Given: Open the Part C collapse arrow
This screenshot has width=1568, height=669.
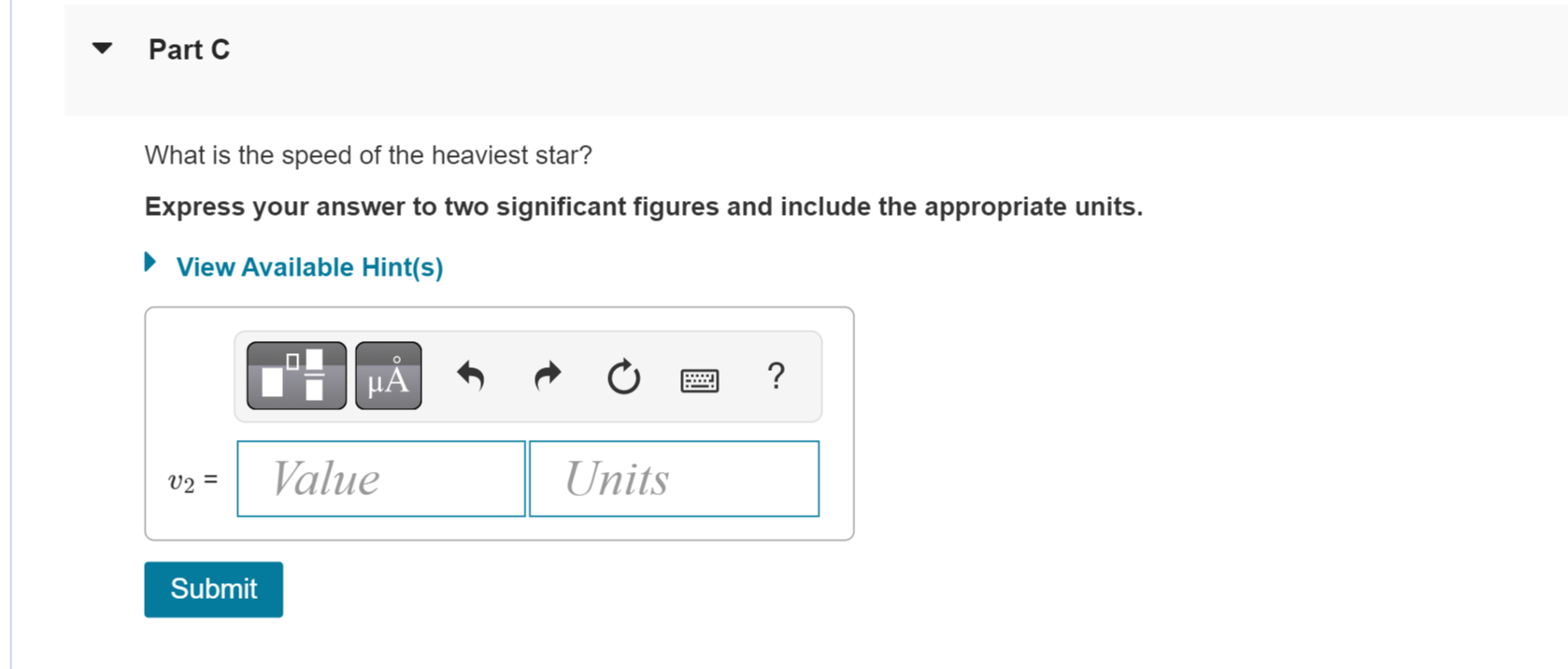Looking at the screenshot, I should coord(101,48).
